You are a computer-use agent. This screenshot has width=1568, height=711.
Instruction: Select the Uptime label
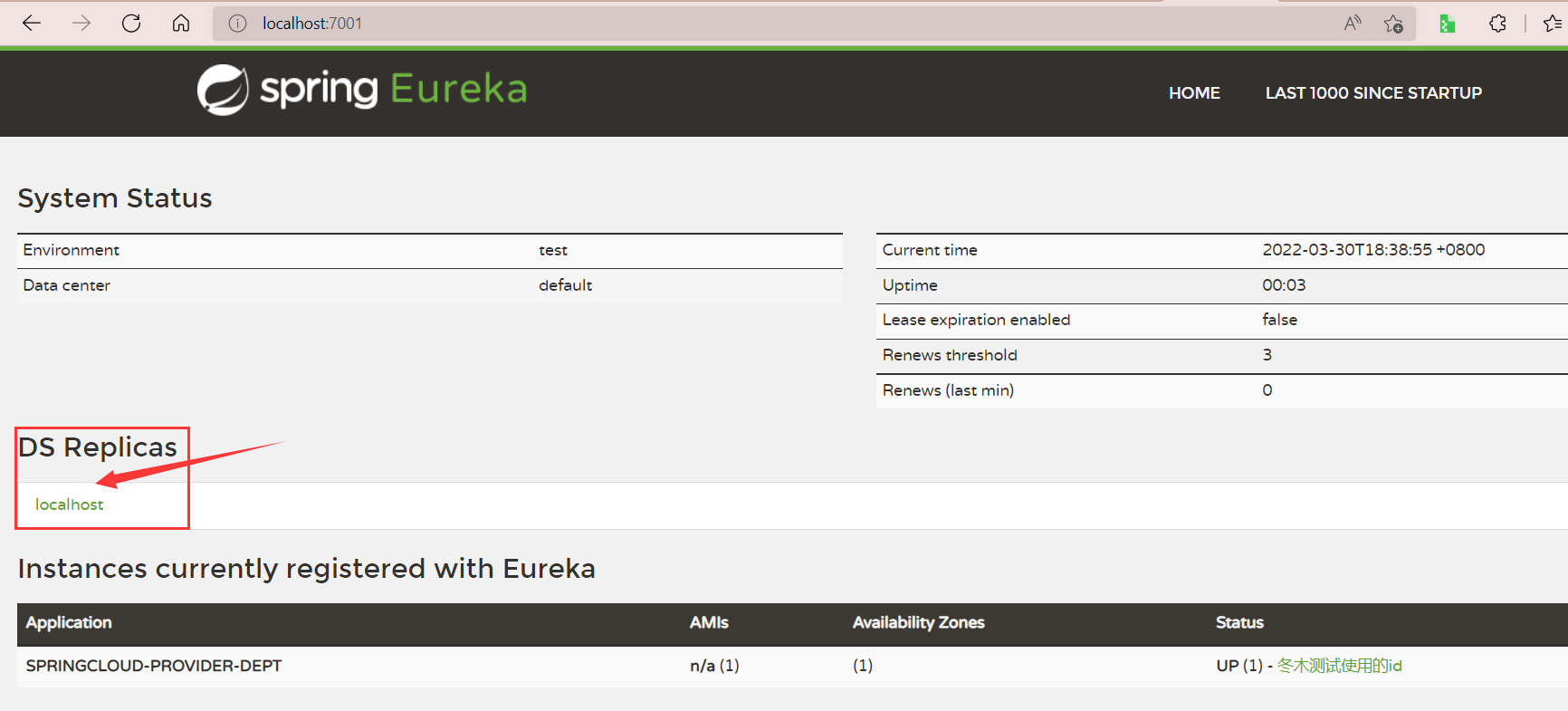pyautogui.click(x=910, y=285)
